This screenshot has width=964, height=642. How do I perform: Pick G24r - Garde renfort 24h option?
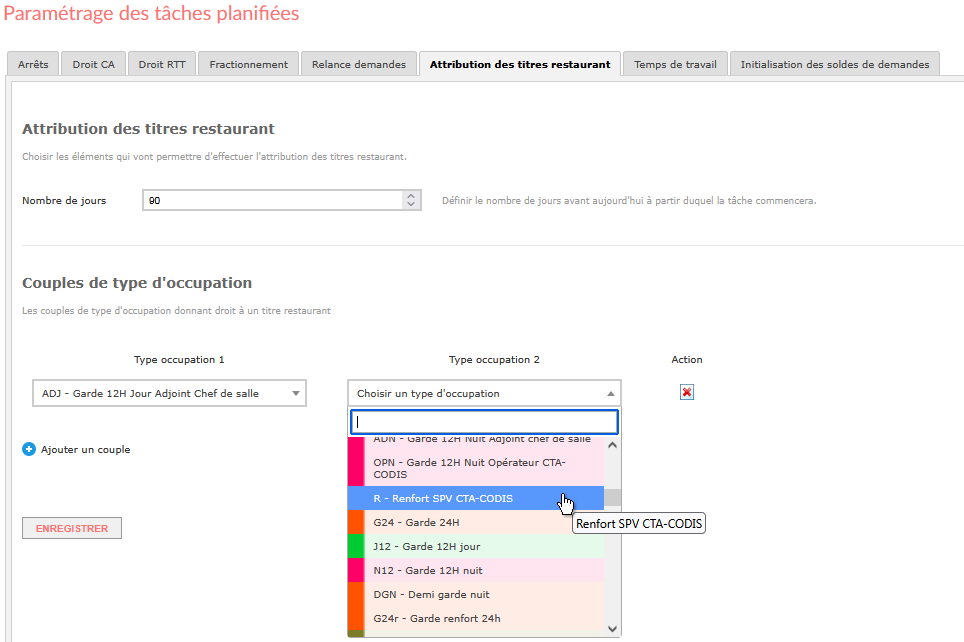pos(476,618)
